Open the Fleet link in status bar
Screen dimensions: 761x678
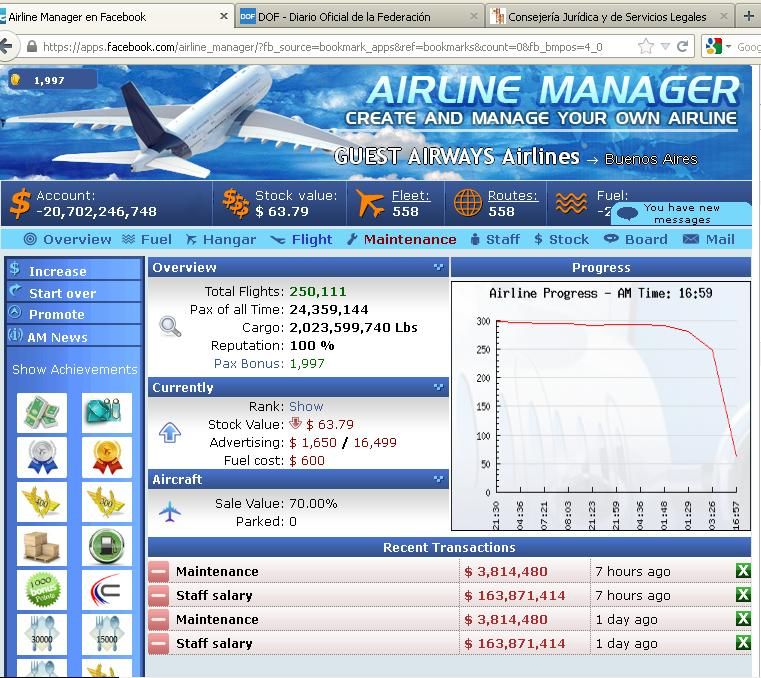coord(411,196)
